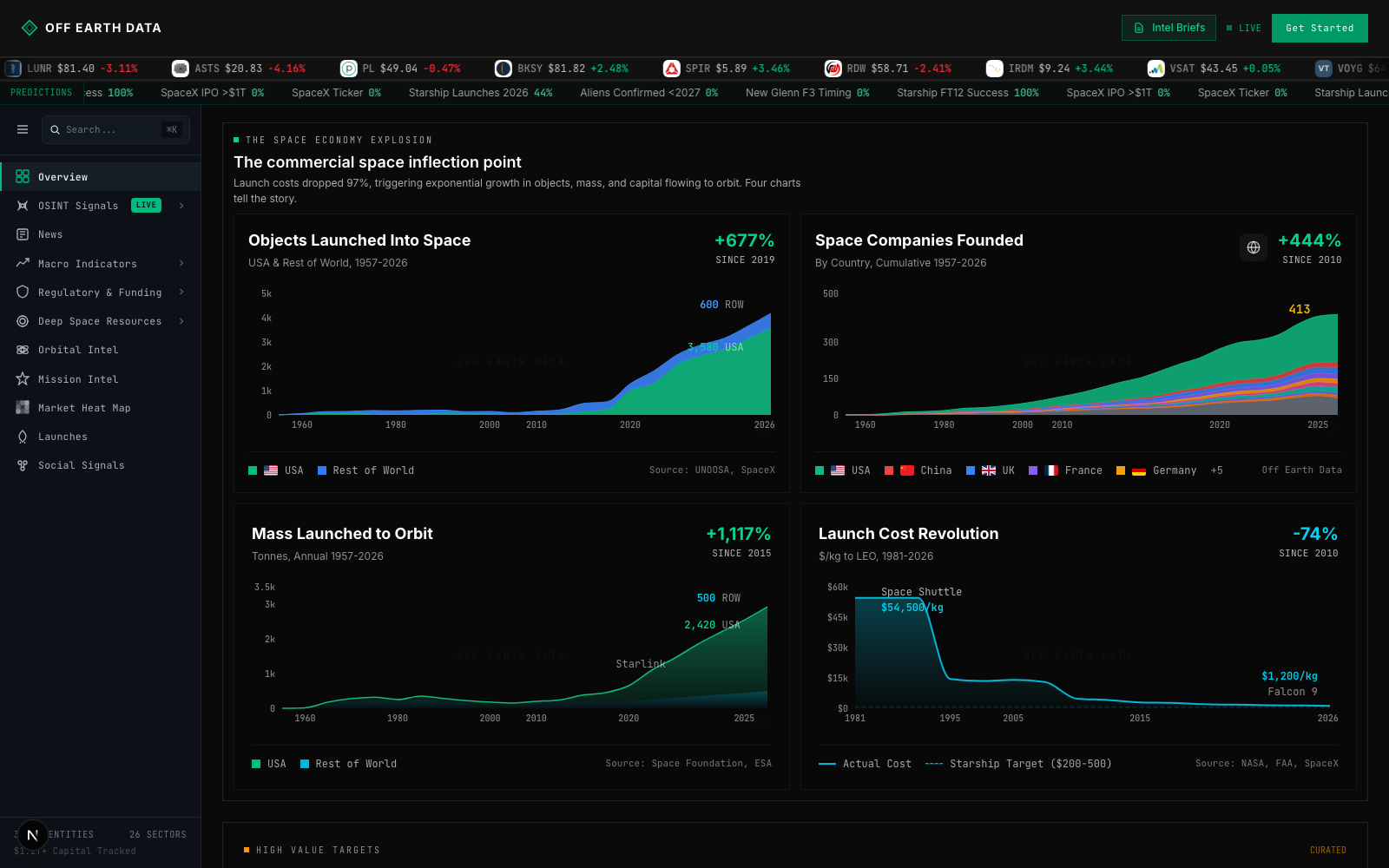Click the OSINT Signals LIVE badge

[x=146, y=206]
